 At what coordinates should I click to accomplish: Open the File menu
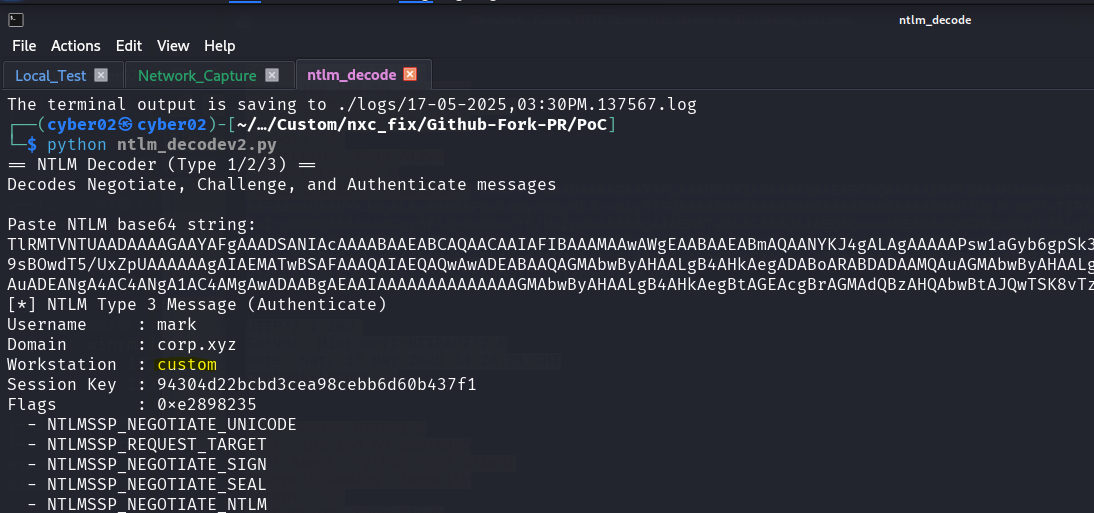pyautogui.click(x=24, y=46)
